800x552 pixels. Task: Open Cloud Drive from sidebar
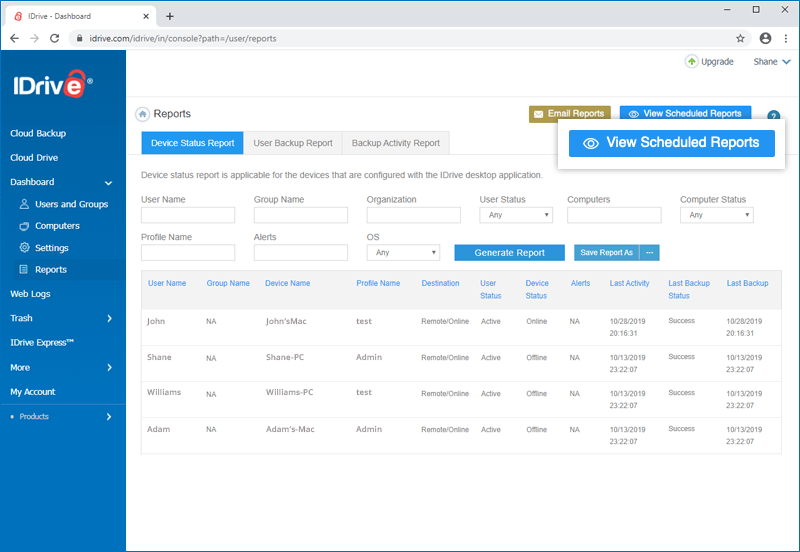coord(34,158)
